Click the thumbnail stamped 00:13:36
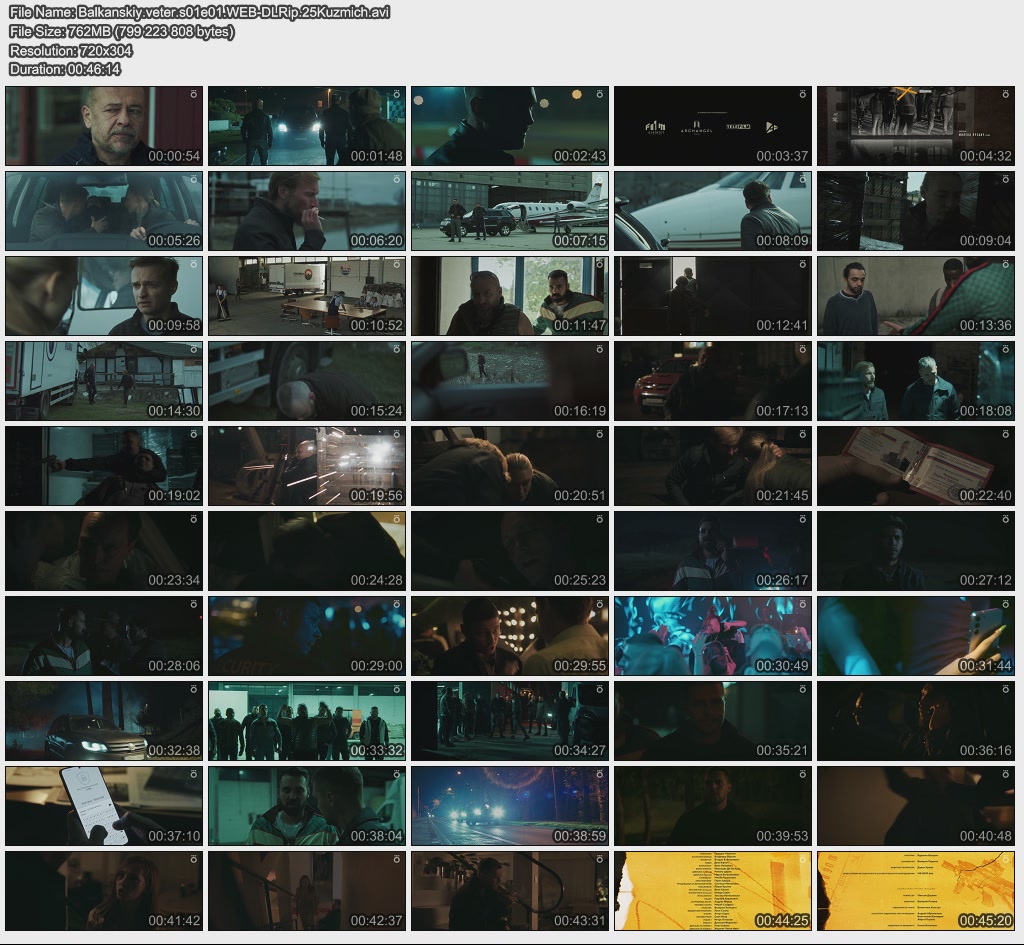The image size is (1024, 945). coord(916,296)
